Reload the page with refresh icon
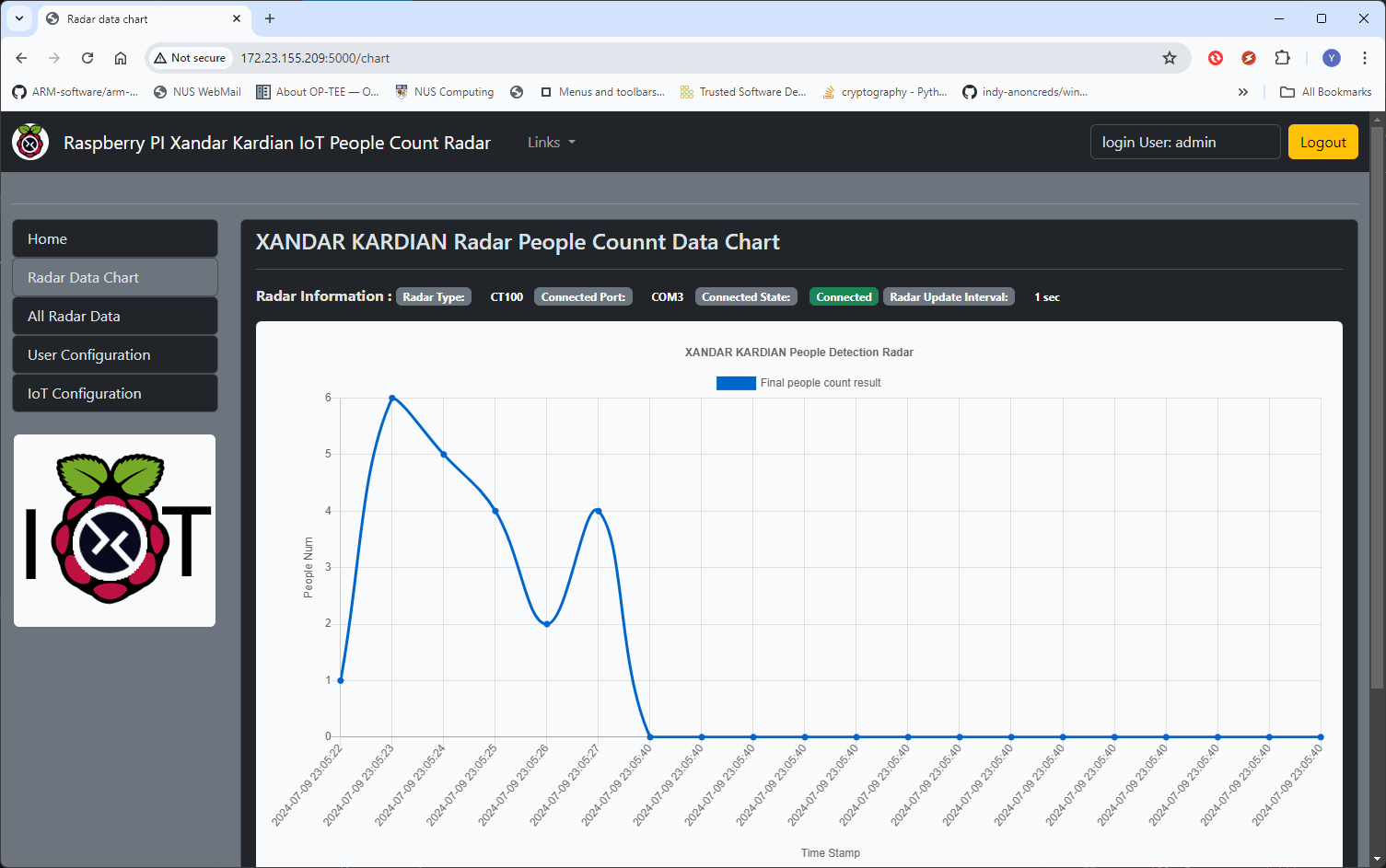1386x868 pixels. pos(87,58)
